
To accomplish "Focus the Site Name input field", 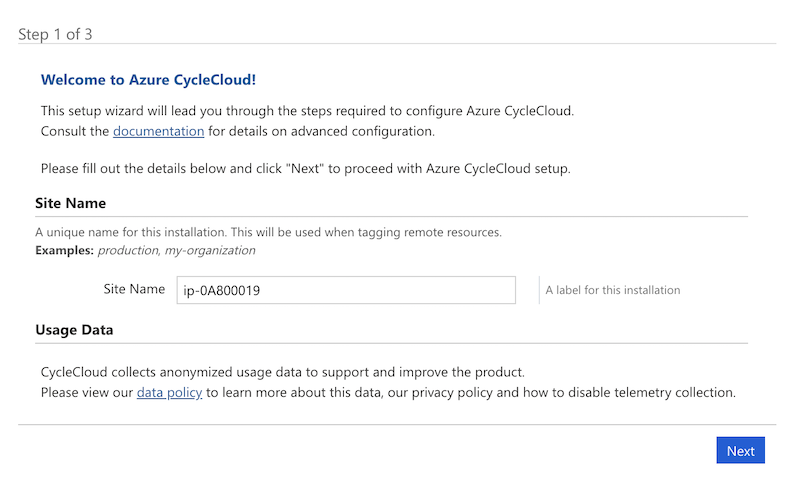I will pyautogui.click(x=346, y=290).
